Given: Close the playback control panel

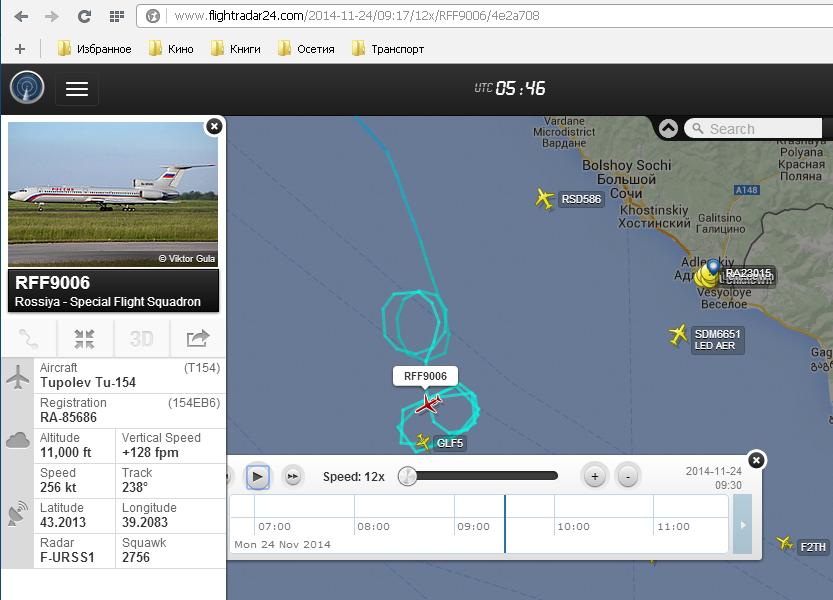Looking at the screenshot, I should pos(756,460).
